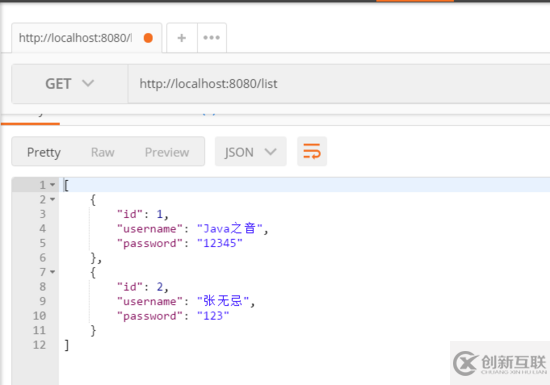
Task: Open a new request tab with plus icon
Action: pyautogui.click(x=182, y=38)
